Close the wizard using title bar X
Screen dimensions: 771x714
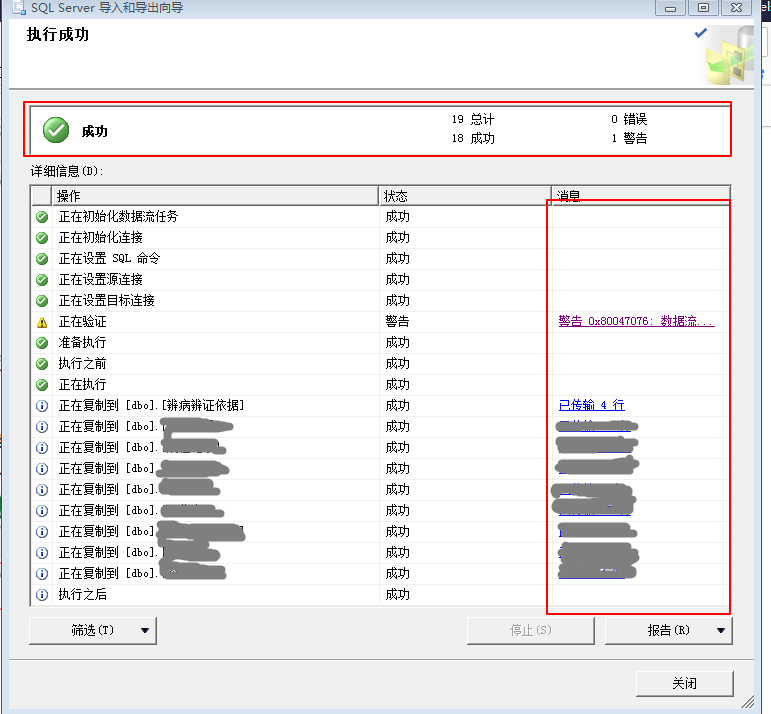point(736,8)
